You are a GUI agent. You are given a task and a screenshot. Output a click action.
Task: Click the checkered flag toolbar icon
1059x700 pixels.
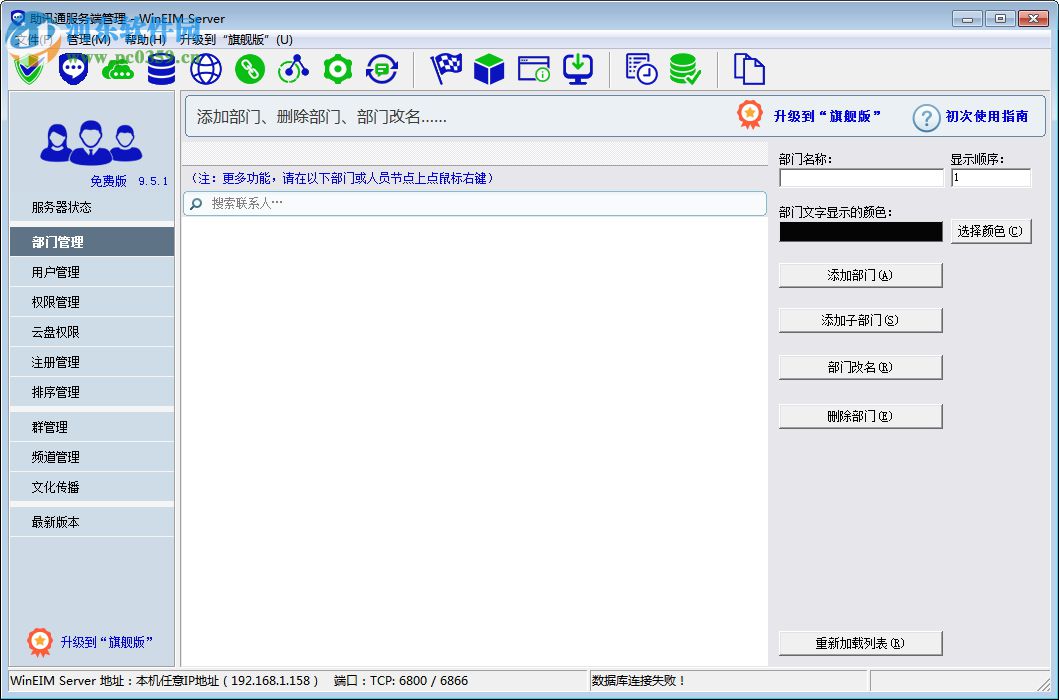point(445,69)
